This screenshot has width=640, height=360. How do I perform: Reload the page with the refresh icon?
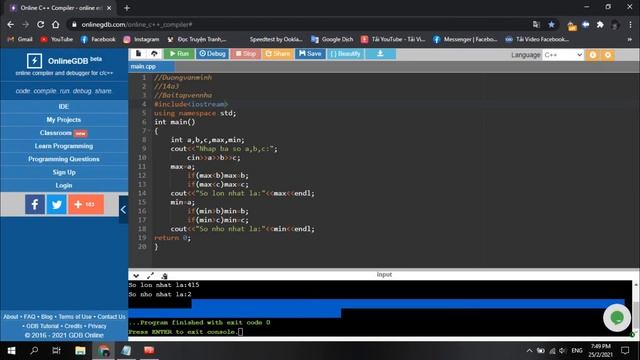point(40,24)
